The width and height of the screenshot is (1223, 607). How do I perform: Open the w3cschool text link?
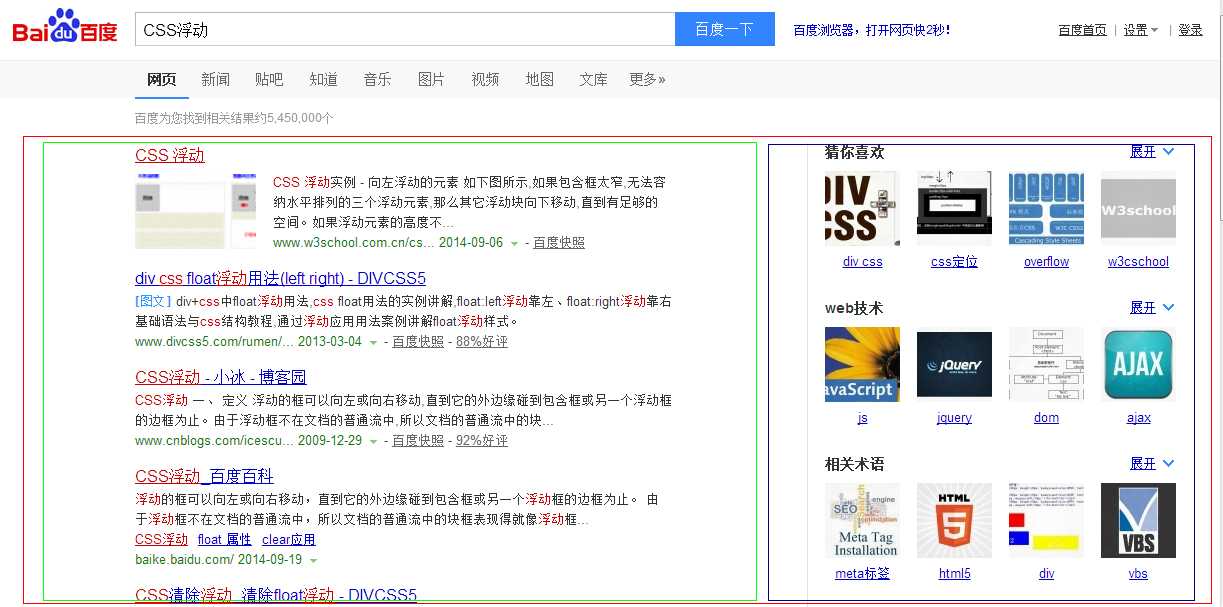point(1138,262)
